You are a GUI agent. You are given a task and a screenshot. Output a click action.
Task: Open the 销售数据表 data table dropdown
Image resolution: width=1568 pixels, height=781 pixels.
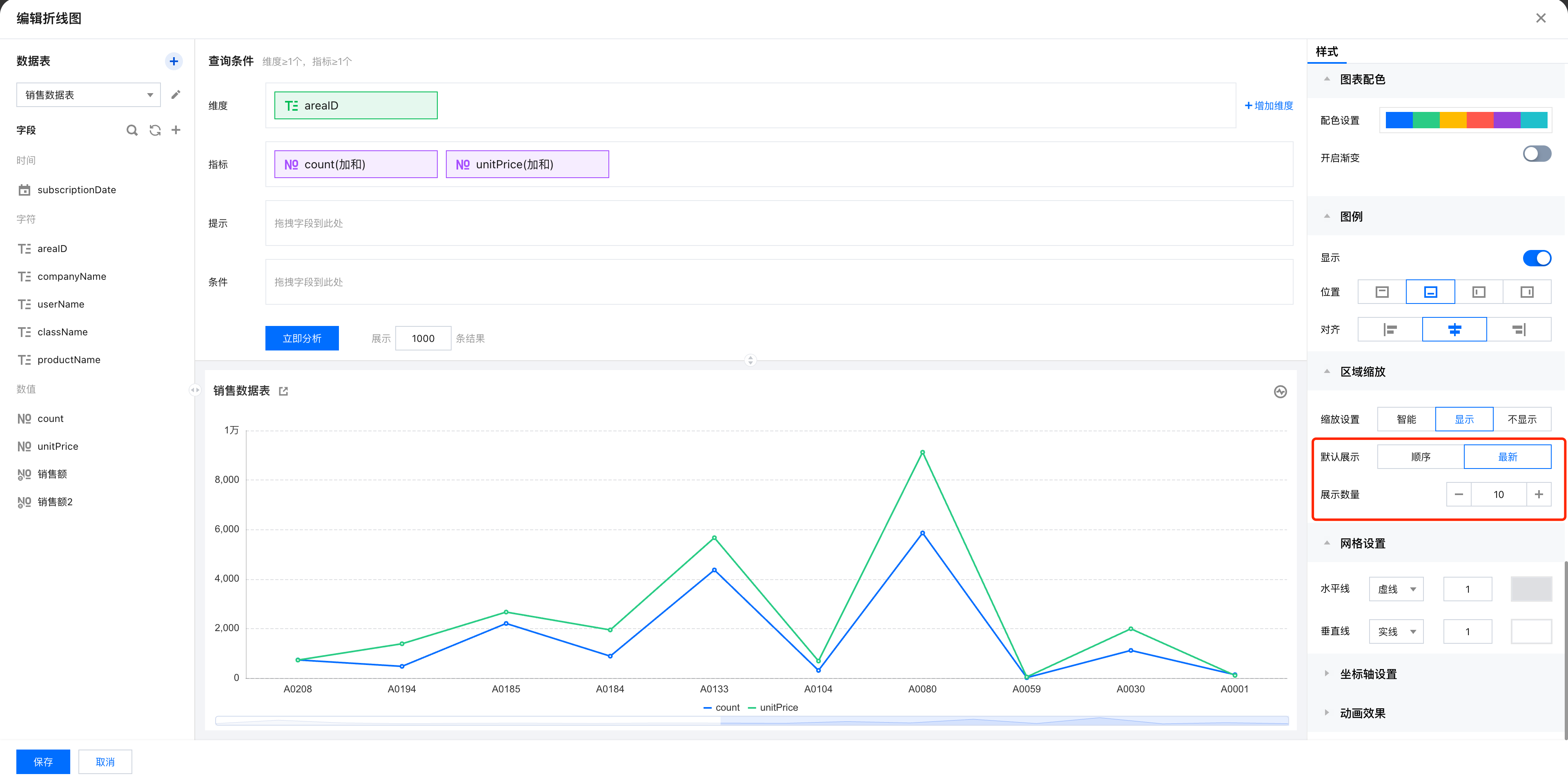(x=88, y=95)
